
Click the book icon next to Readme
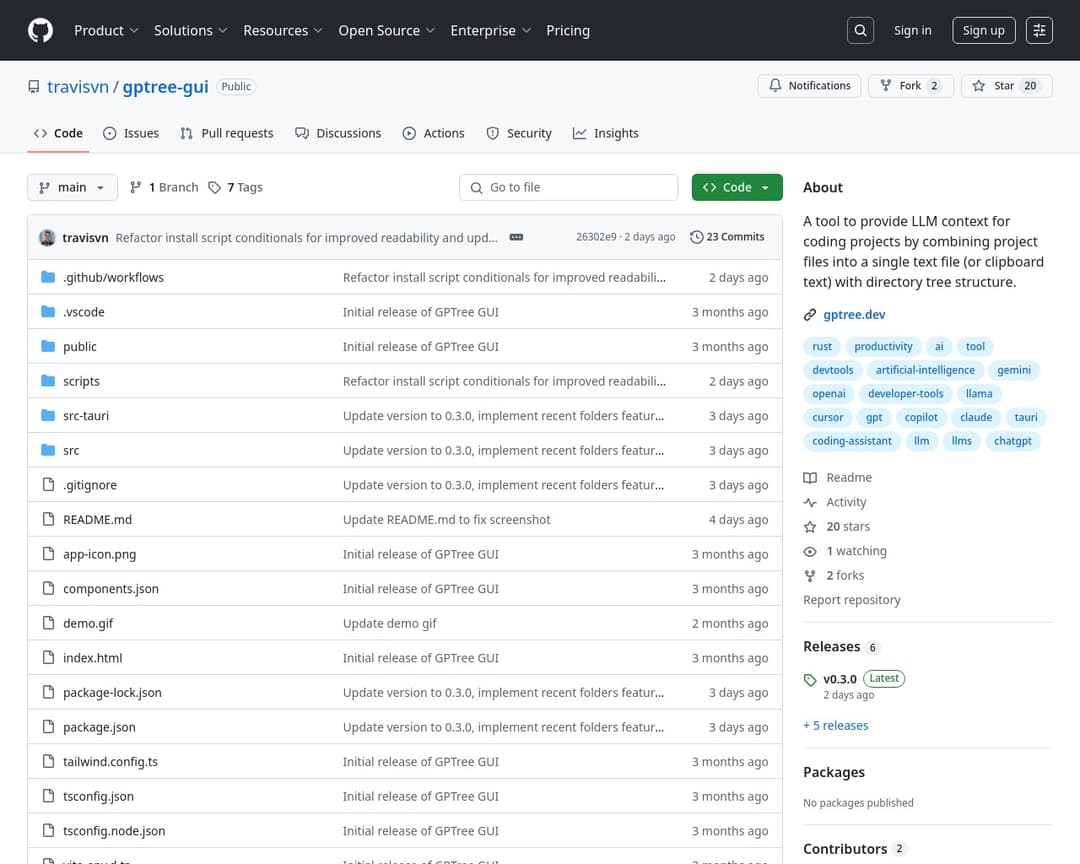pos(810,477)
